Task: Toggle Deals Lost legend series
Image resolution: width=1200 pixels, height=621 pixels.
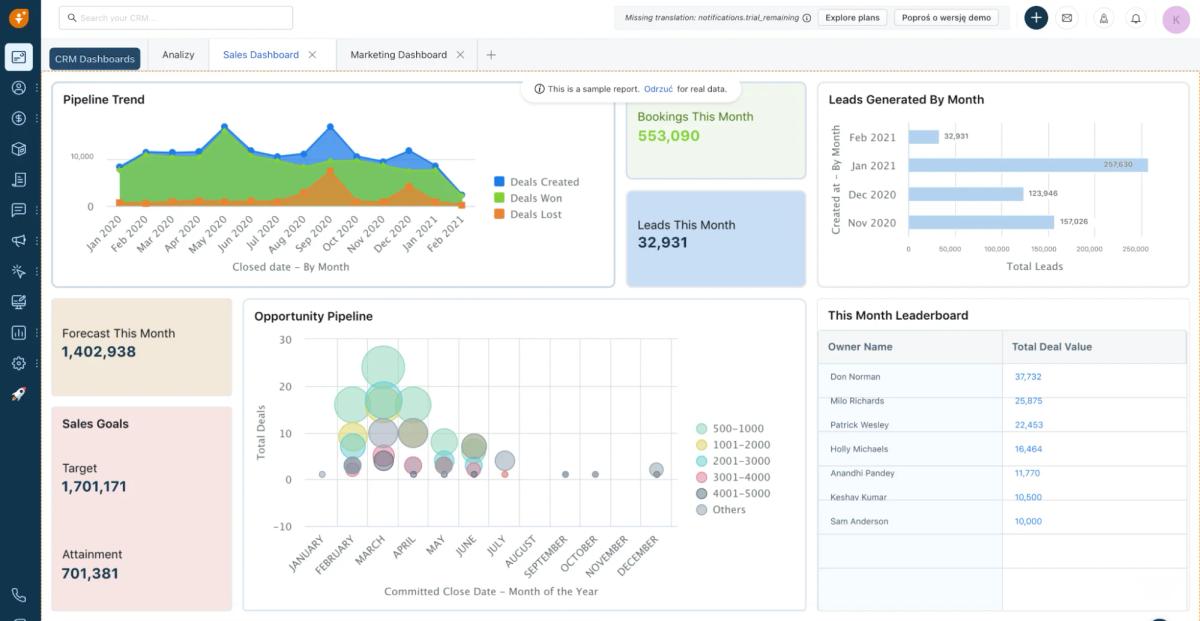Action: tap(528, 214)
